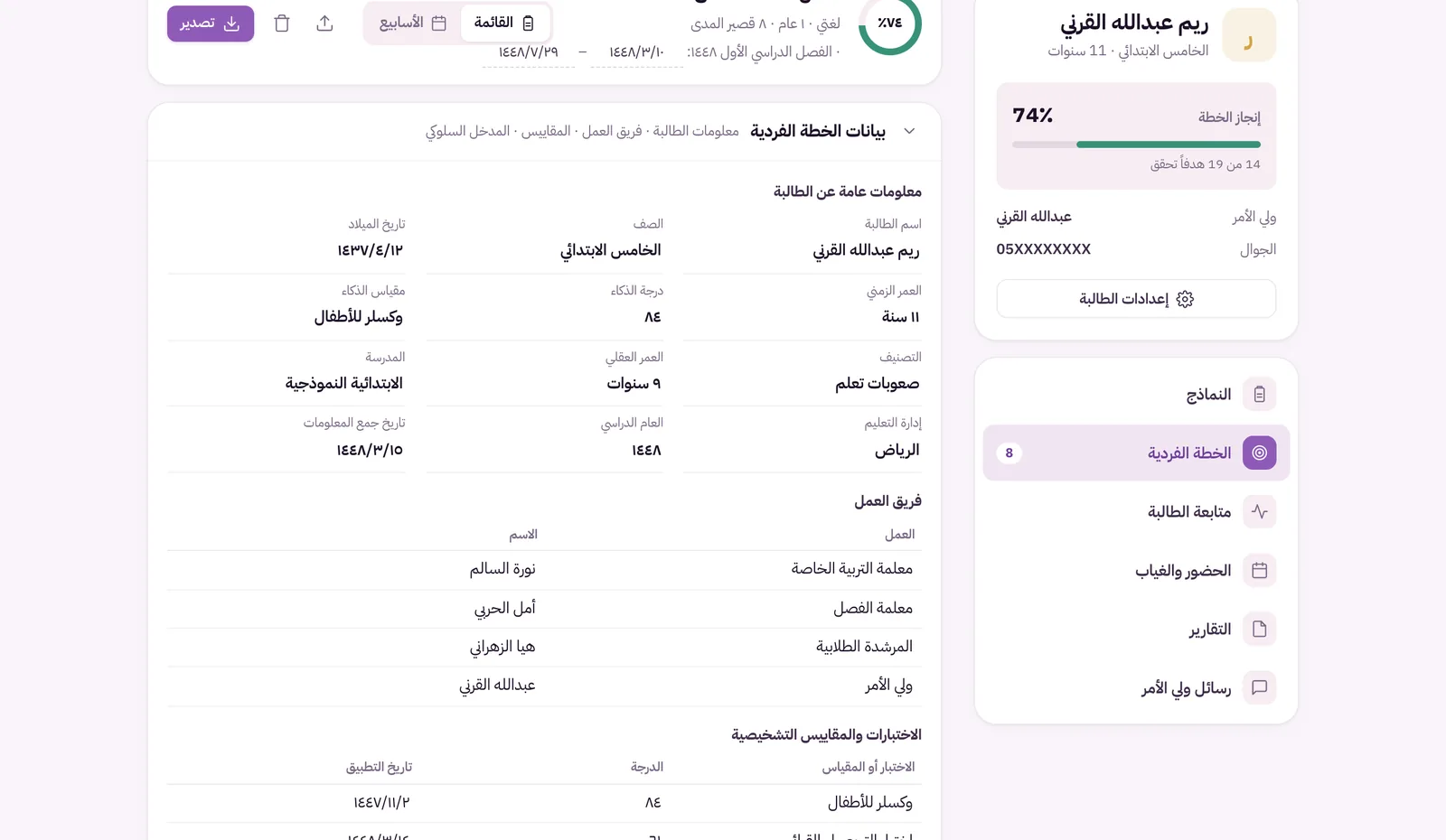1446x840 pixels.
Task: Open النماذج in the sidebar
Action: [1136, 395]
